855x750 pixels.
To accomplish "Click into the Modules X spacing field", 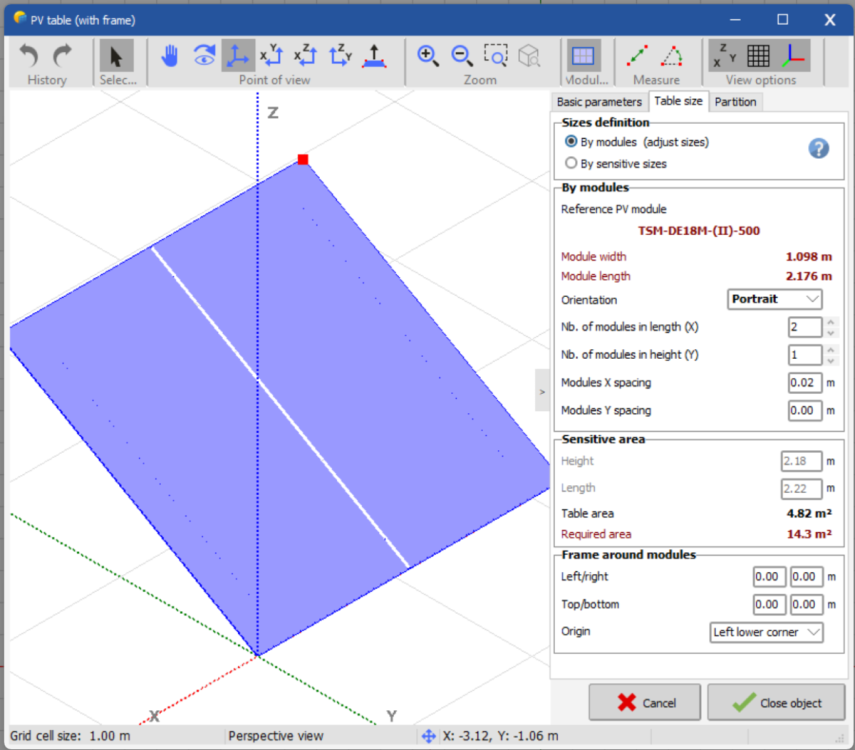I will click(804, 383).
